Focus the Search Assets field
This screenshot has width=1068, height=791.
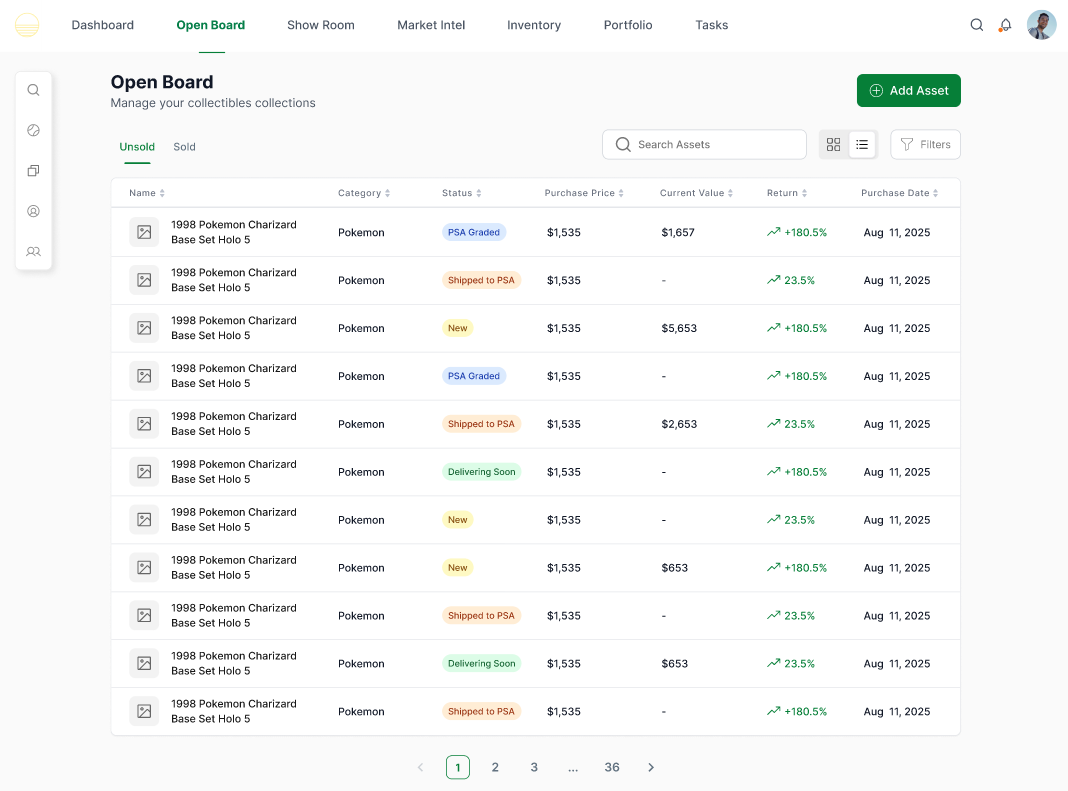coord(704,144)
